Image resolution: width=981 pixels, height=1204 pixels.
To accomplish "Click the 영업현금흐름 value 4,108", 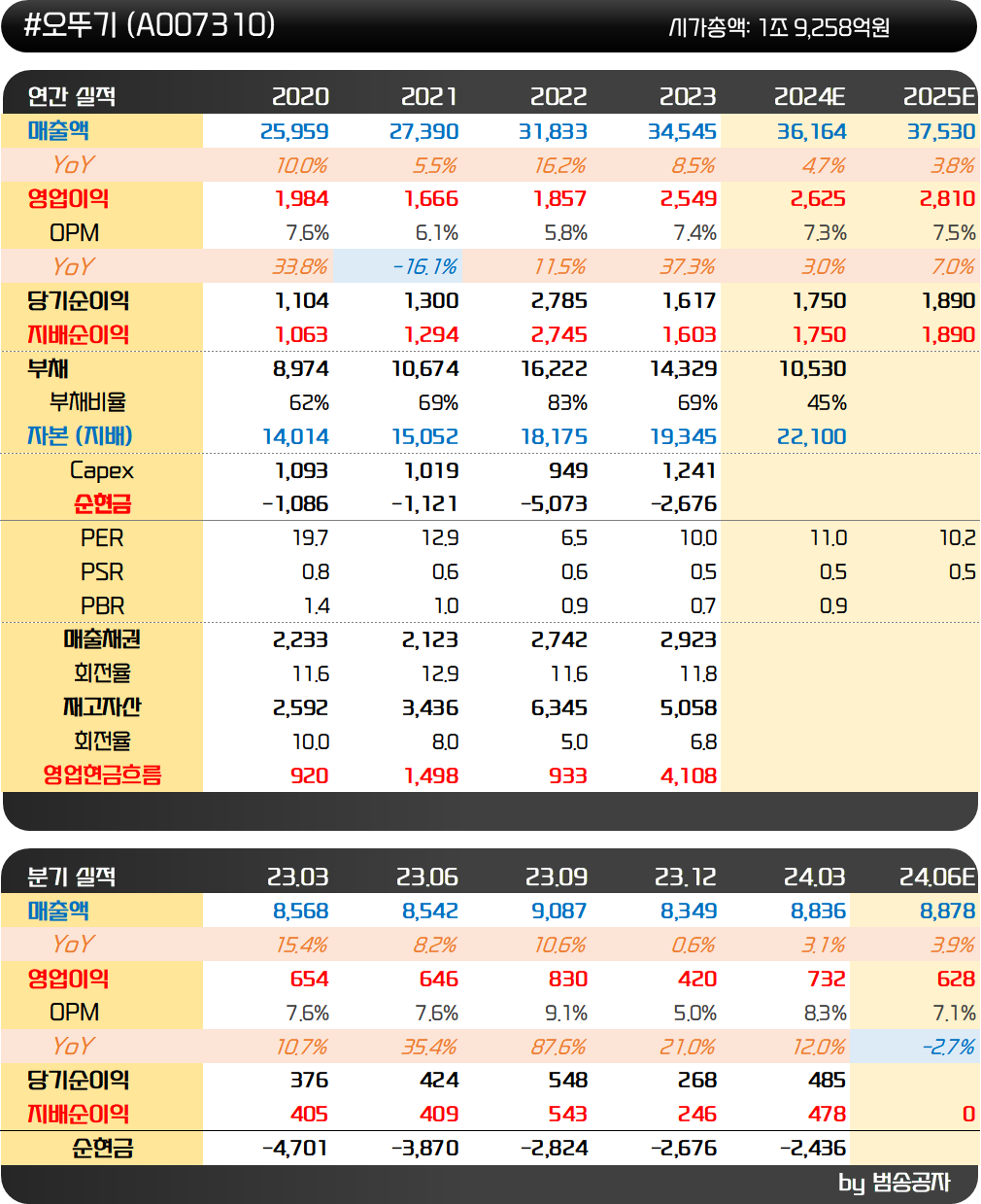I will 689,775.
